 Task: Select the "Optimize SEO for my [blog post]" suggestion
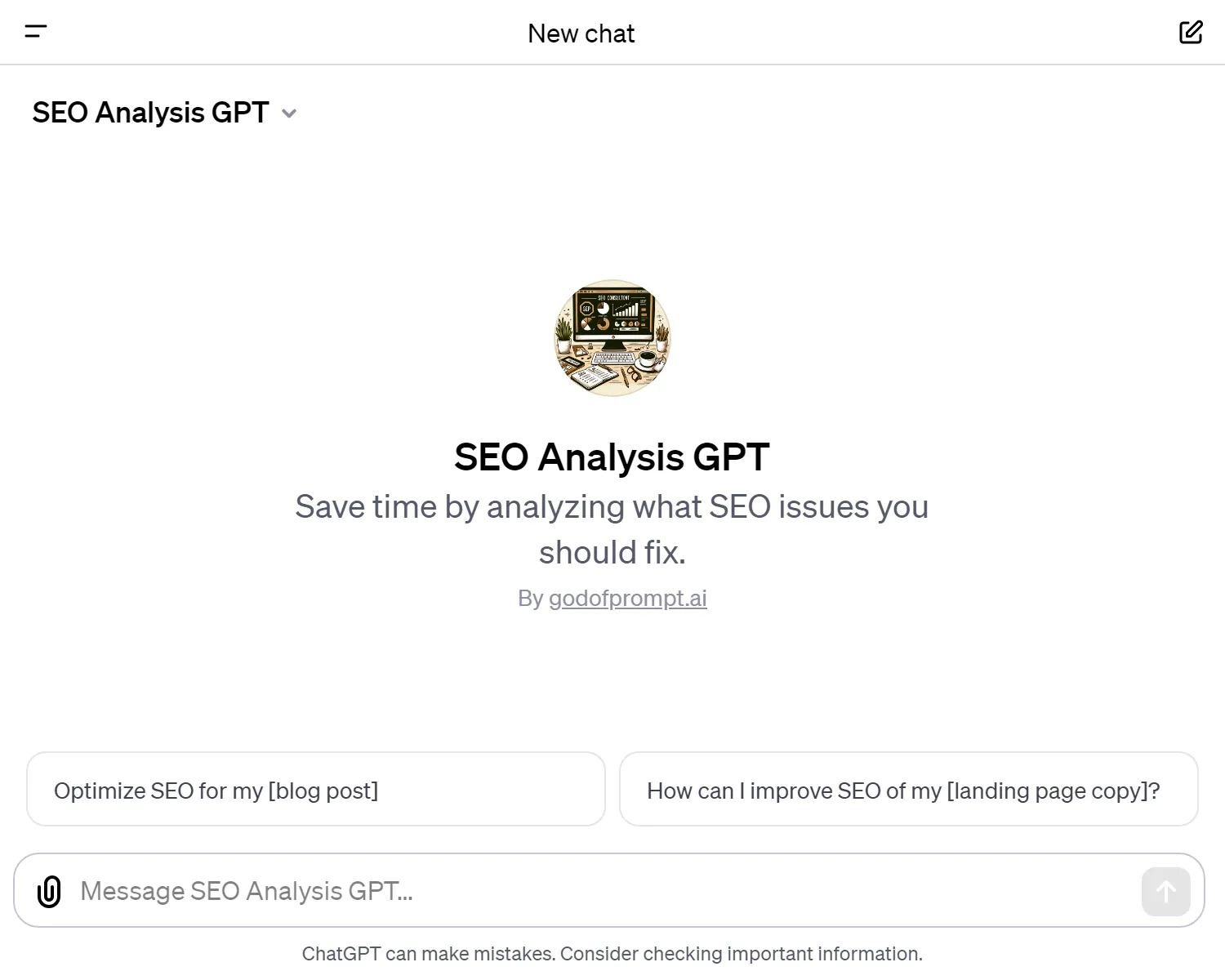[x=315, y=789]
